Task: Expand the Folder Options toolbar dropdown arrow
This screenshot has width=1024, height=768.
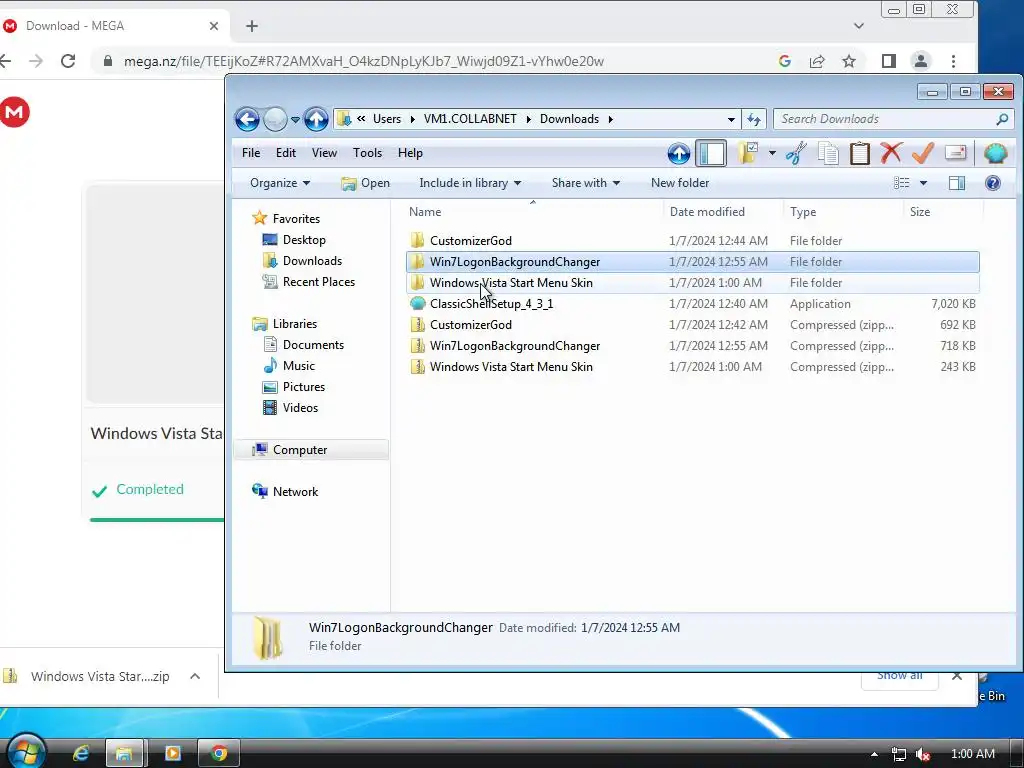Action: (772, 153)
